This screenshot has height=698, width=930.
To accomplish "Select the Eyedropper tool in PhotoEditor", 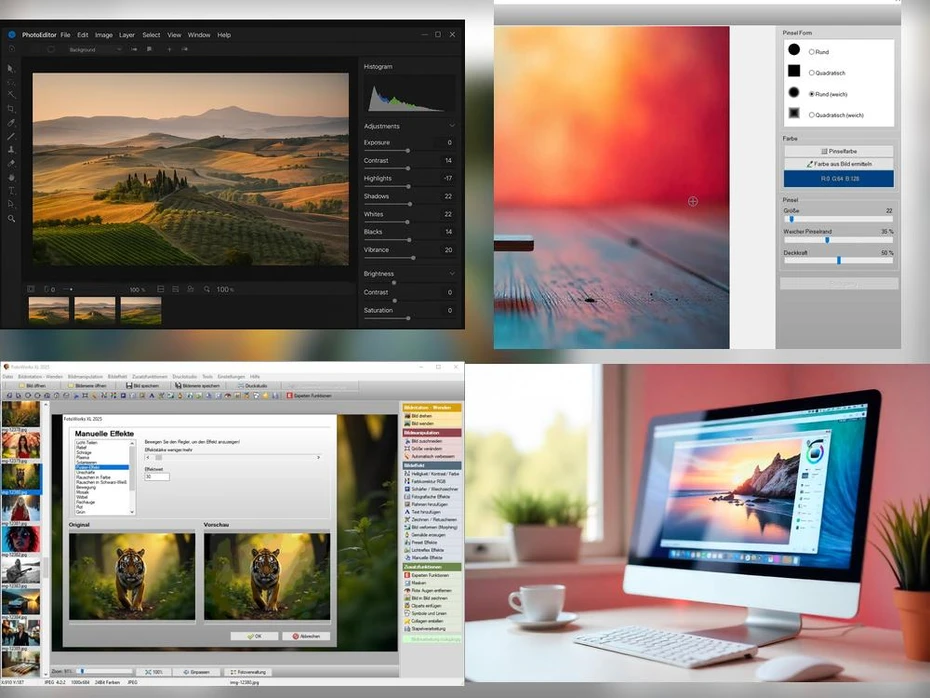I will 12,122.
